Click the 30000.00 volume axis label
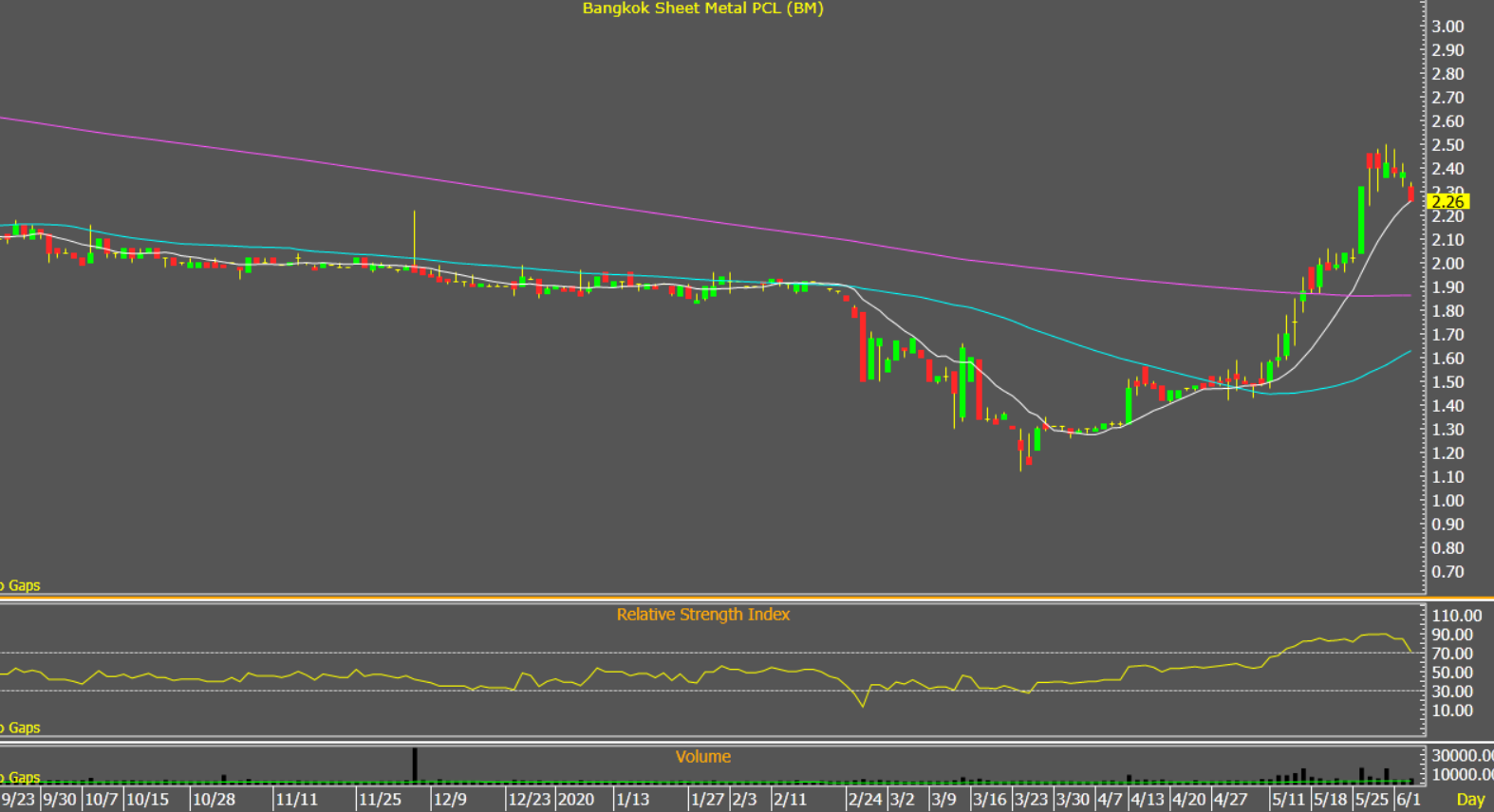 (1463, 756)
